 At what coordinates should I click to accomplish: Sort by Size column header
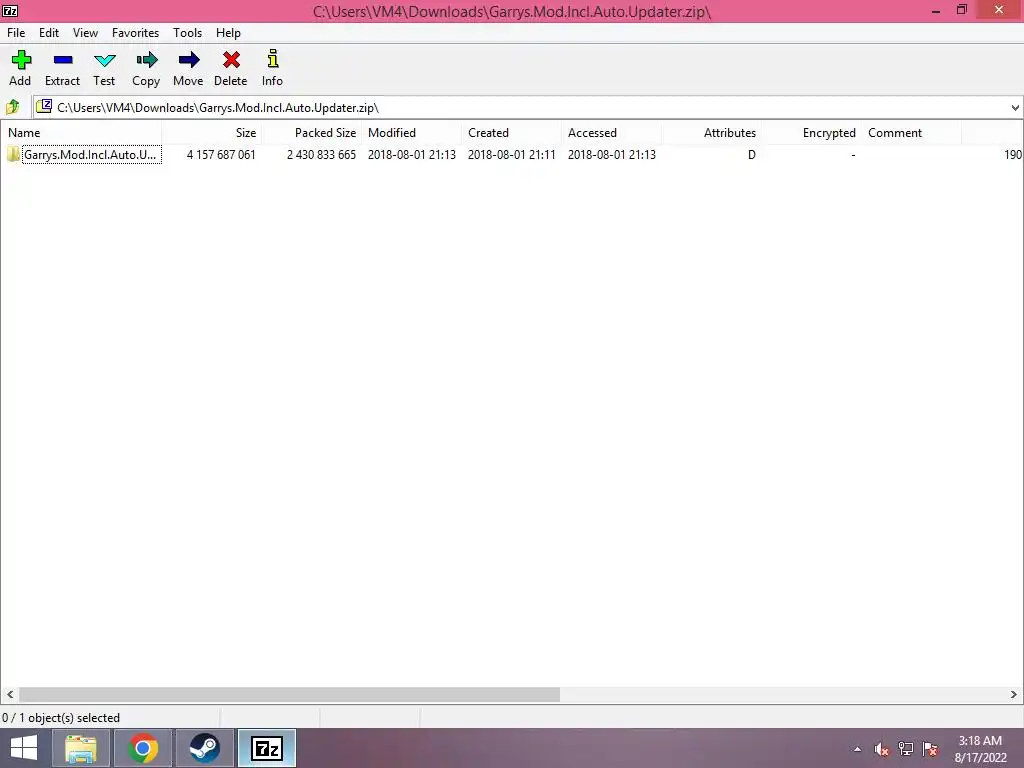(212, 133)
